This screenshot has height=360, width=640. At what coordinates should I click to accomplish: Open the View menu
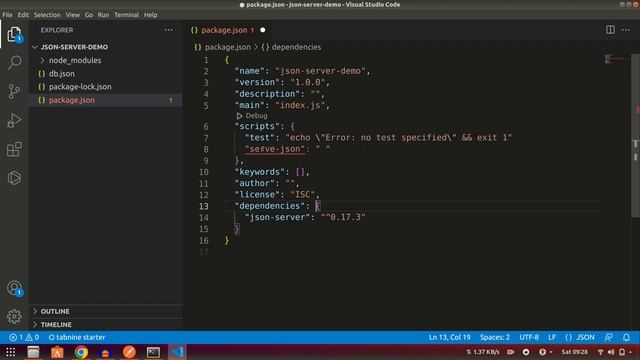pos(73,15)
